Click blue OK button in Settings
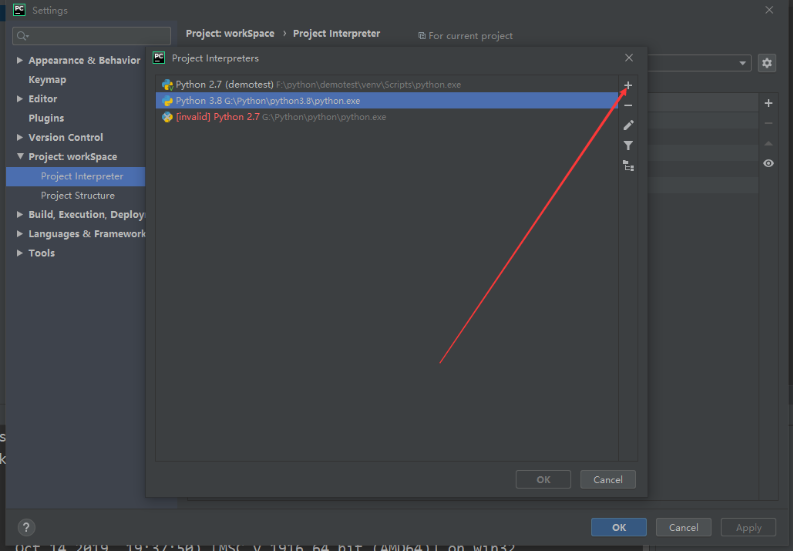Screen dimensions: 793x553 [619, 527]
